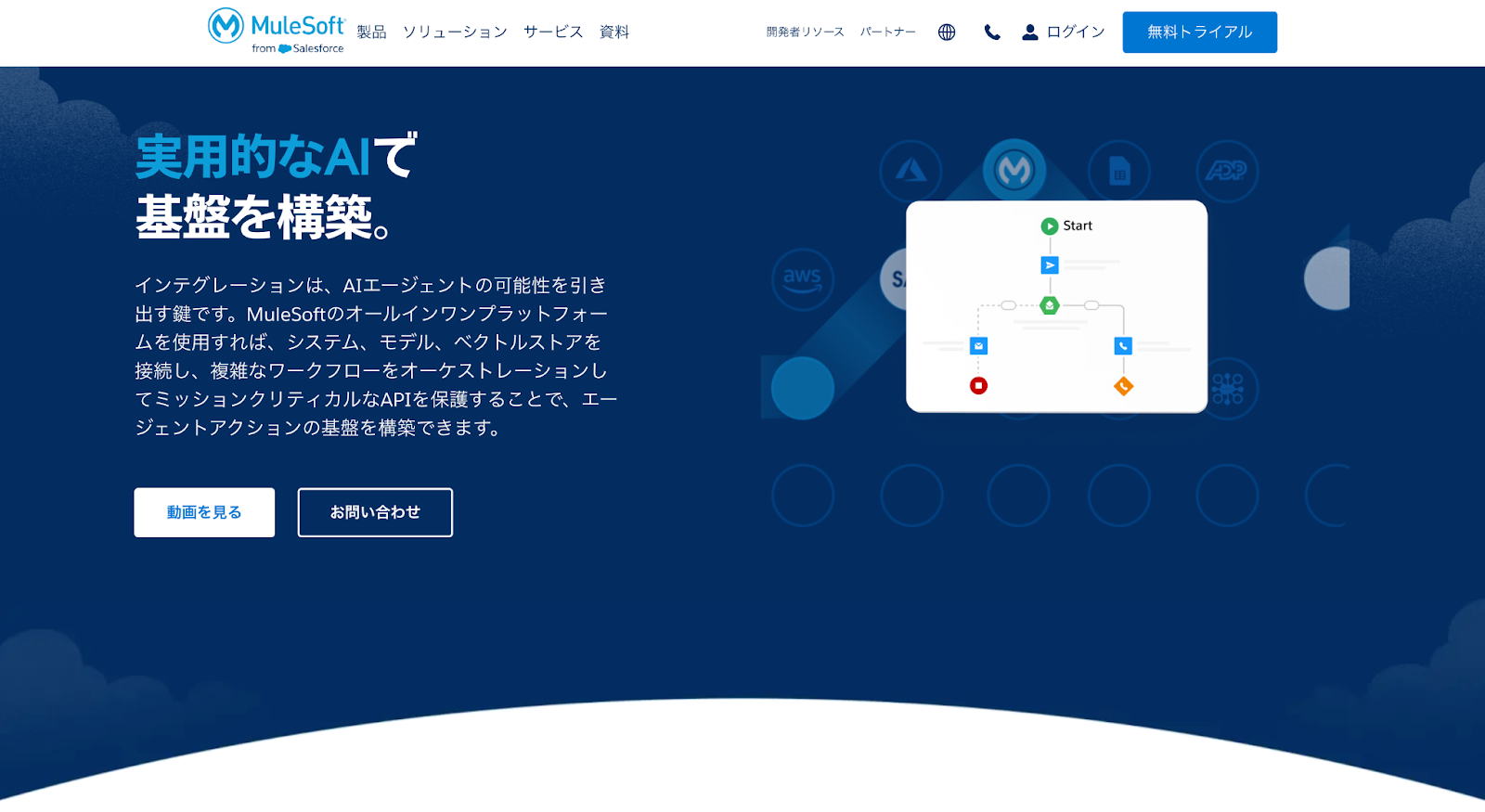1485x812 pixels.
Task: Open the ソリューション menu
Action: [x=455, y=32]
